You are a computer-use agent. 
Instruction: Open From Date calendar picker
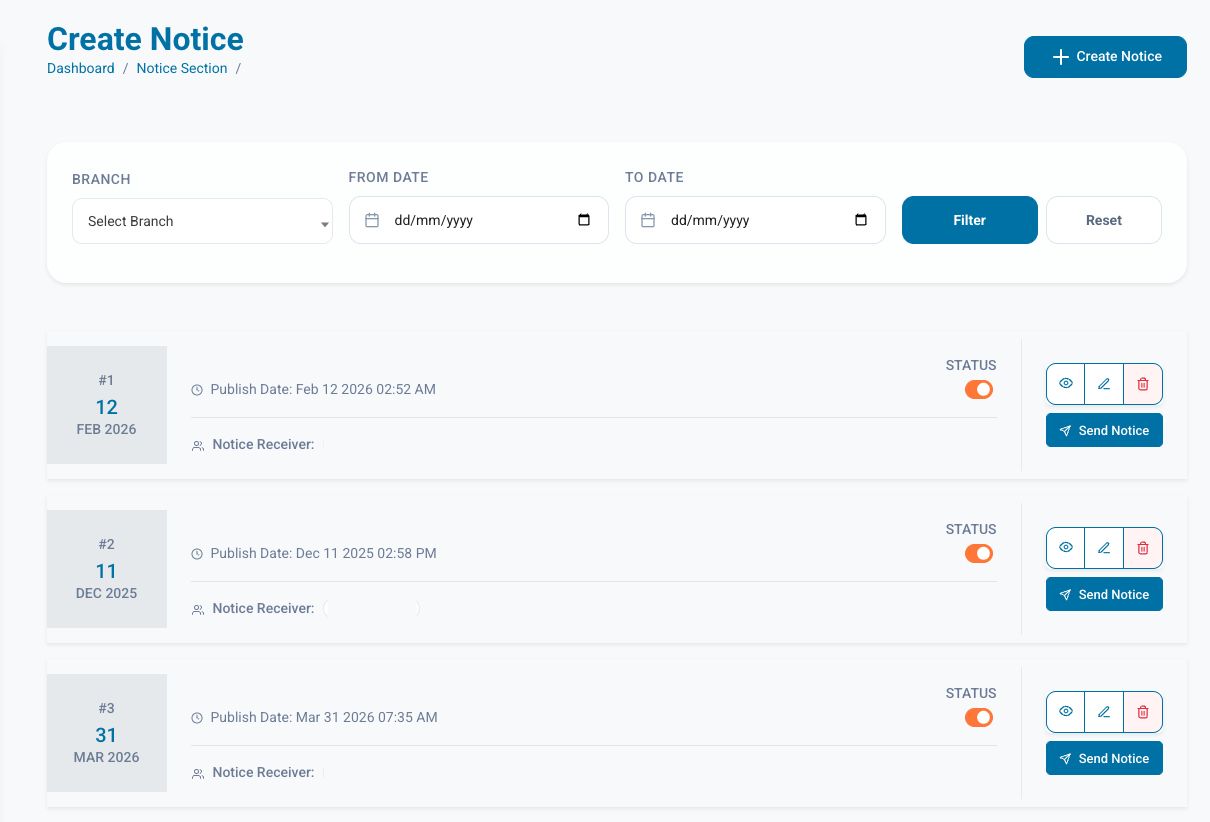[x=584, y=220]
